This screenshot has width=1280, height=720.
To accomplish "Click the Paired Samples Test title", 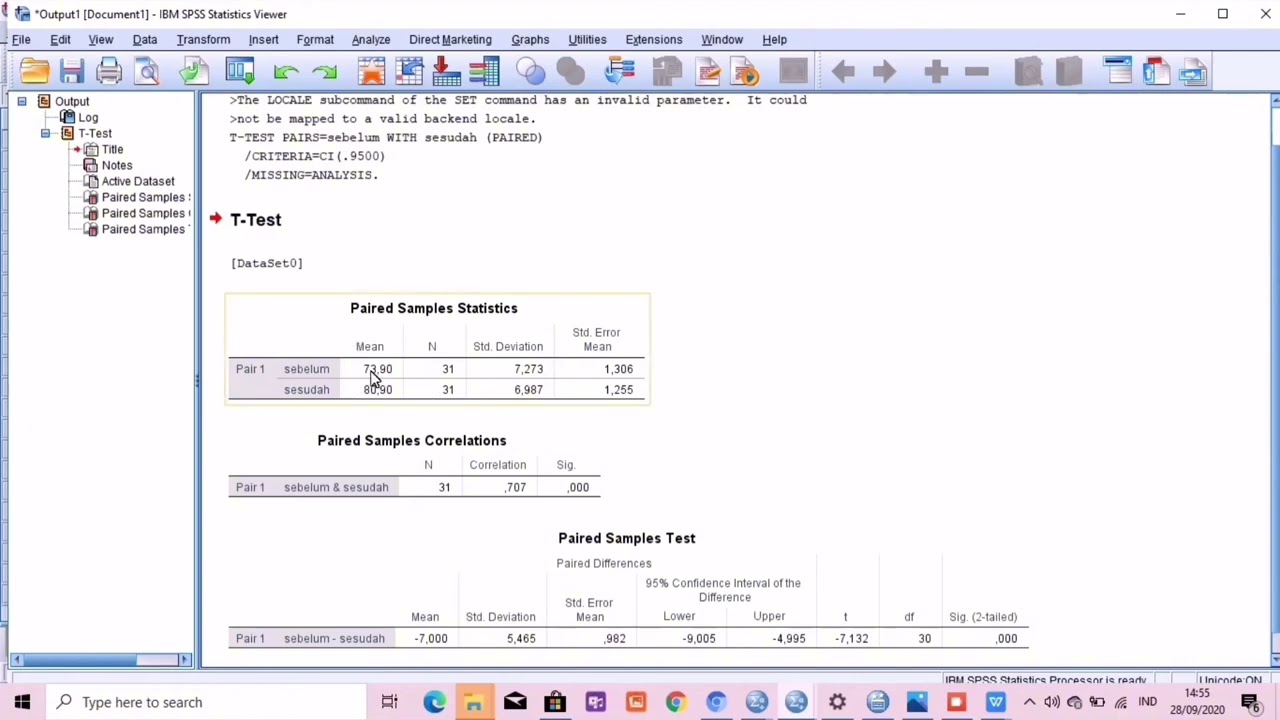I will pyautogui.click(x=627, y=538).
